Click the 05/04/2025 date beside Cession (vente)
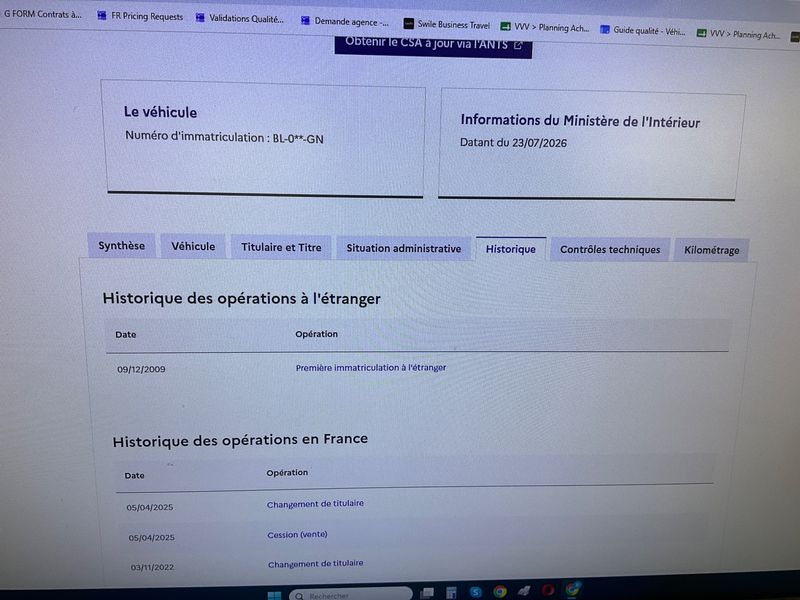 tap(152, 538)
